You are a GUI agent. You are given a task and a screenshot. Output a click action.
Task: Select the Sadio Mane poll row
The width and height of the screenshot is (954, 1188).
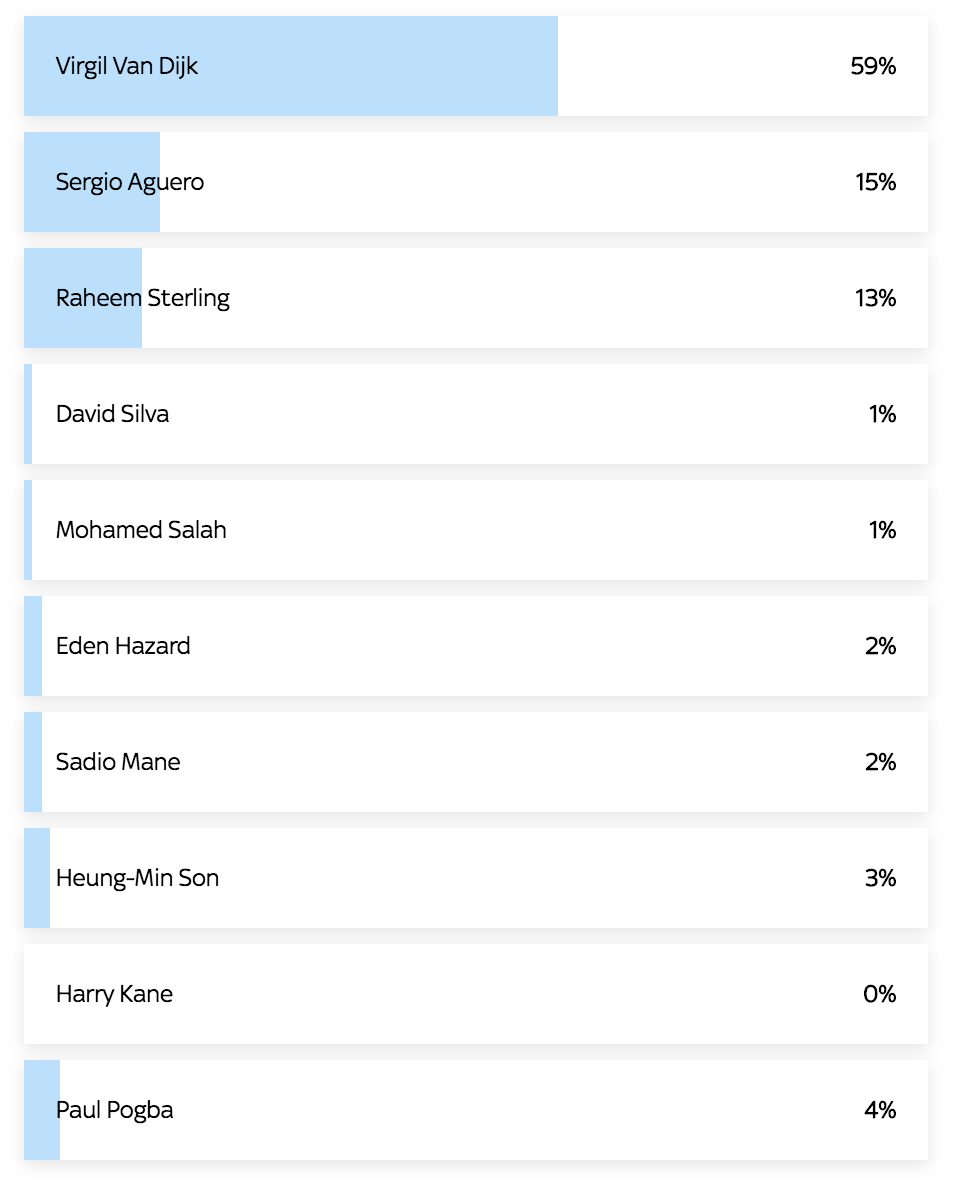(x=118, y=762)
